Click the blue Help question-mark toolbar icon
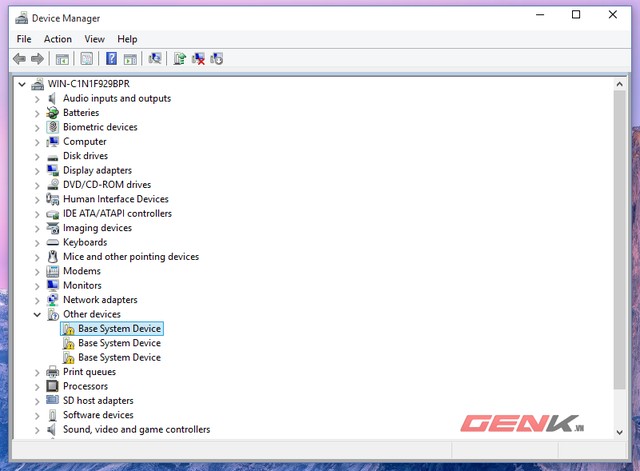640x471 pixels. 112,59
